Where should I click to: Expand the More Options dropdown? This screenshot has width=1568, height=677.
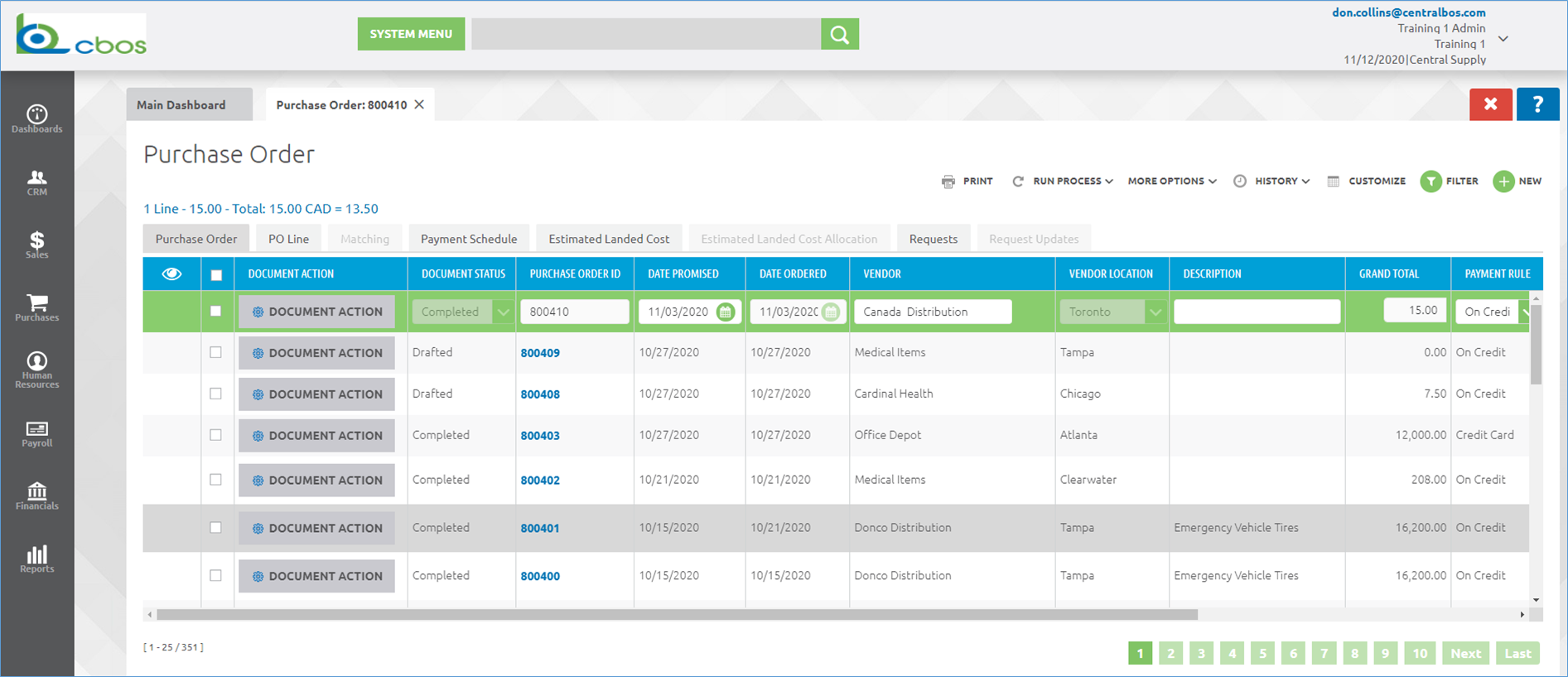click(1172, 181)
